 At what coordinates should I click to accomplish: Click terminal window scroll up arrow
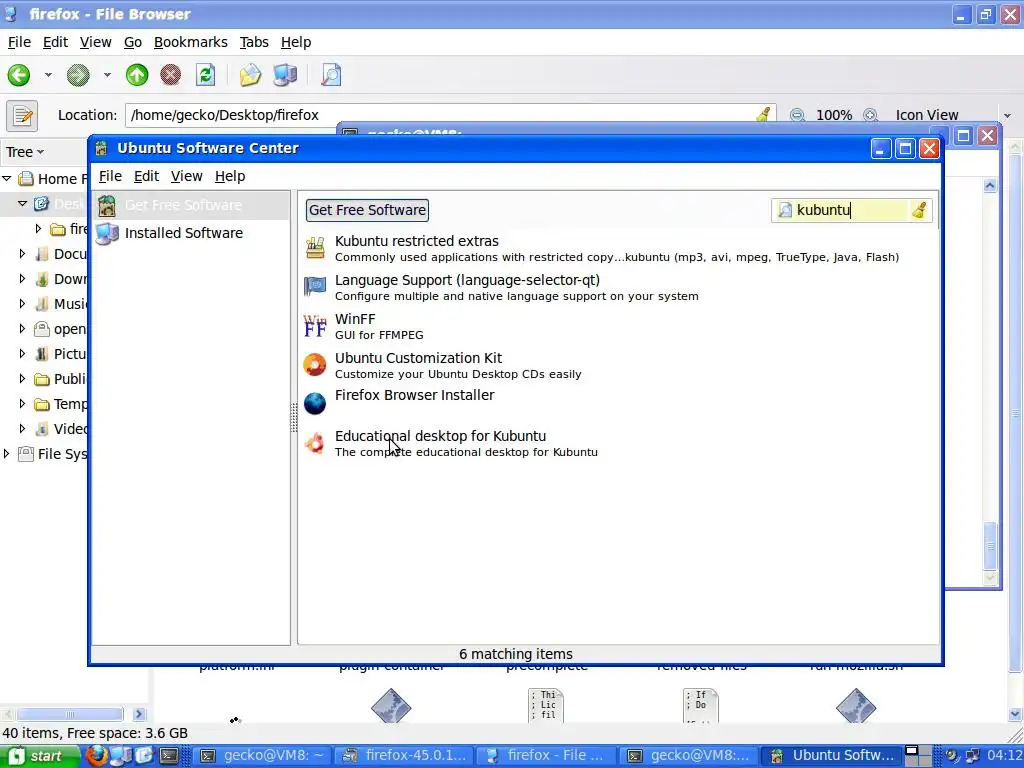pos(990,186)
